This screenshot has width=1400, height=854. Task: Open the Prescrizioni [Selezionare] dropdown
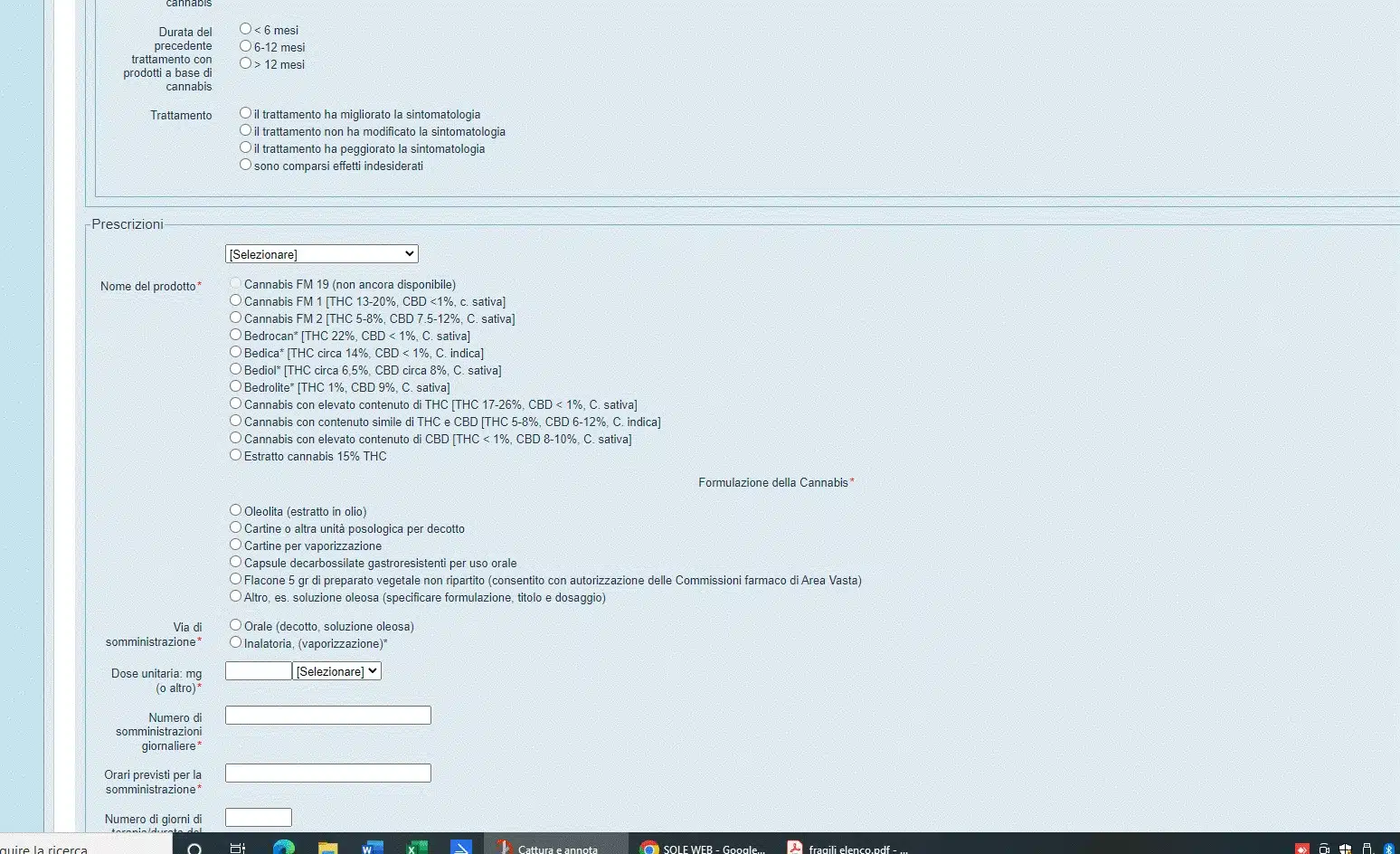[x=322, y=254]
